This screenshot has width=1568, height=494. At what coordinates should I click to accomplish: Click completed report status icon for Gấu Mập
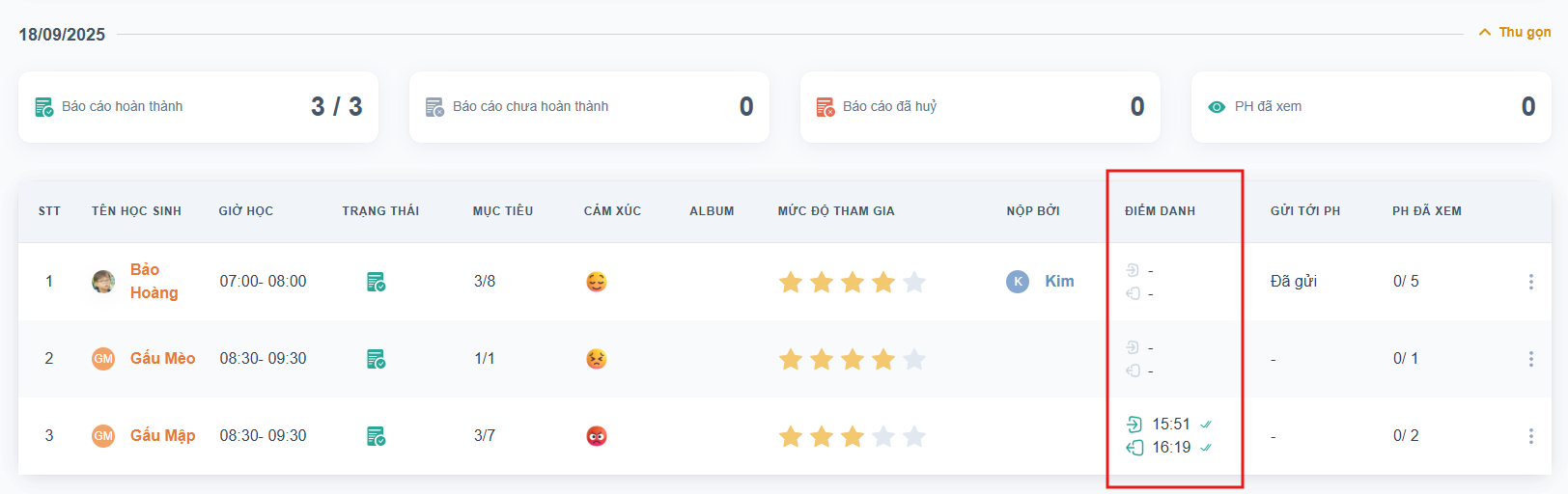pos(377,436)
